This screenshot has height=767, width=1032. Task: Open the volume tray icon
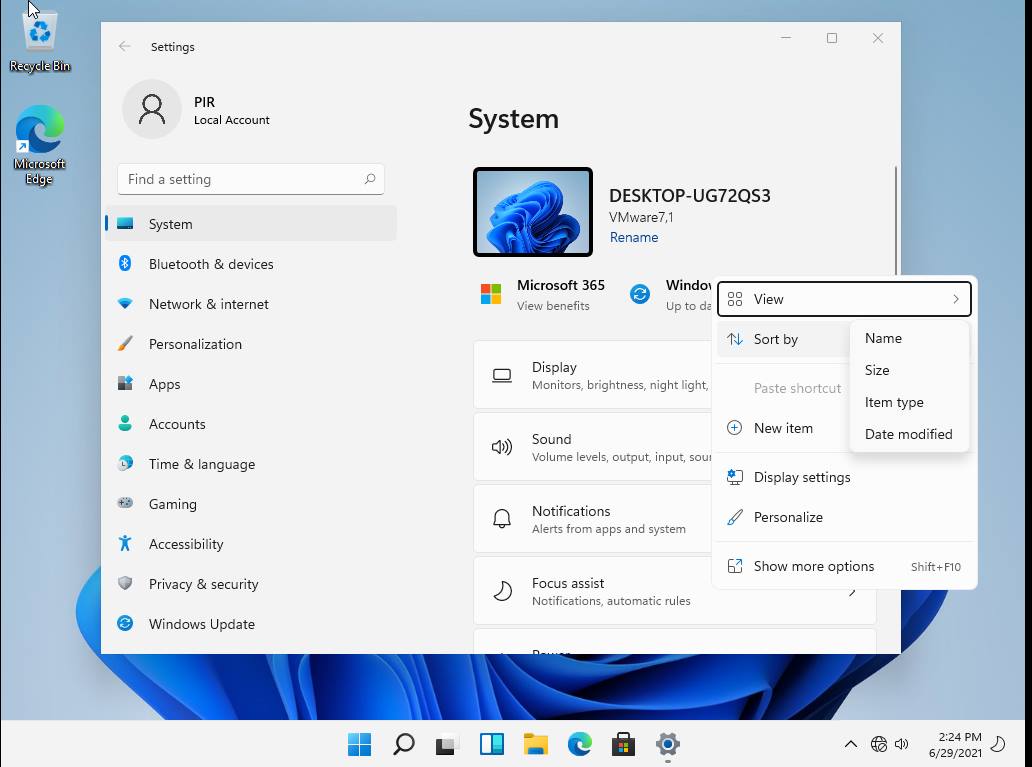(x=902, y=744)
